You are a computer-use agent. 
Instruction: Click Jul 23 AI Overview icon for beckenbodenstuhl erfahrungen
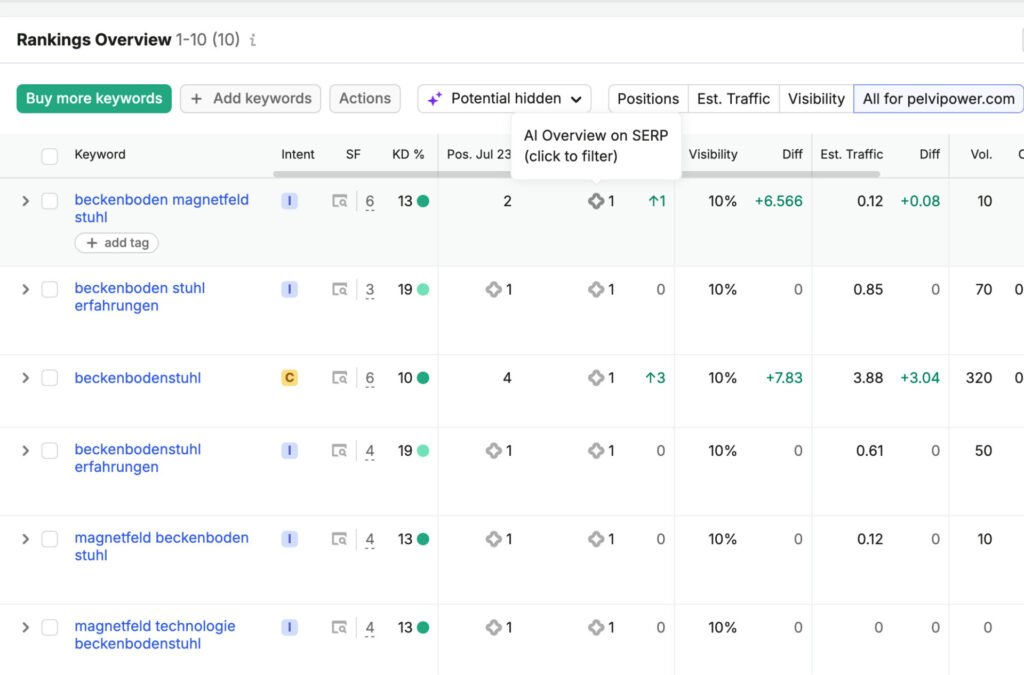point(494,450)
